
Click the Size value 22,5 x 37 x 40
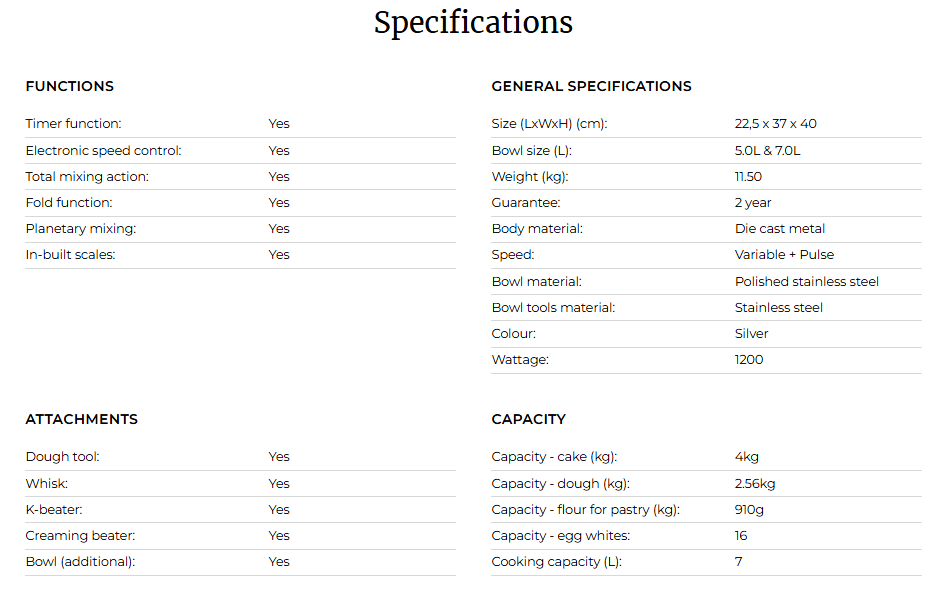click(x=776, y=124)
